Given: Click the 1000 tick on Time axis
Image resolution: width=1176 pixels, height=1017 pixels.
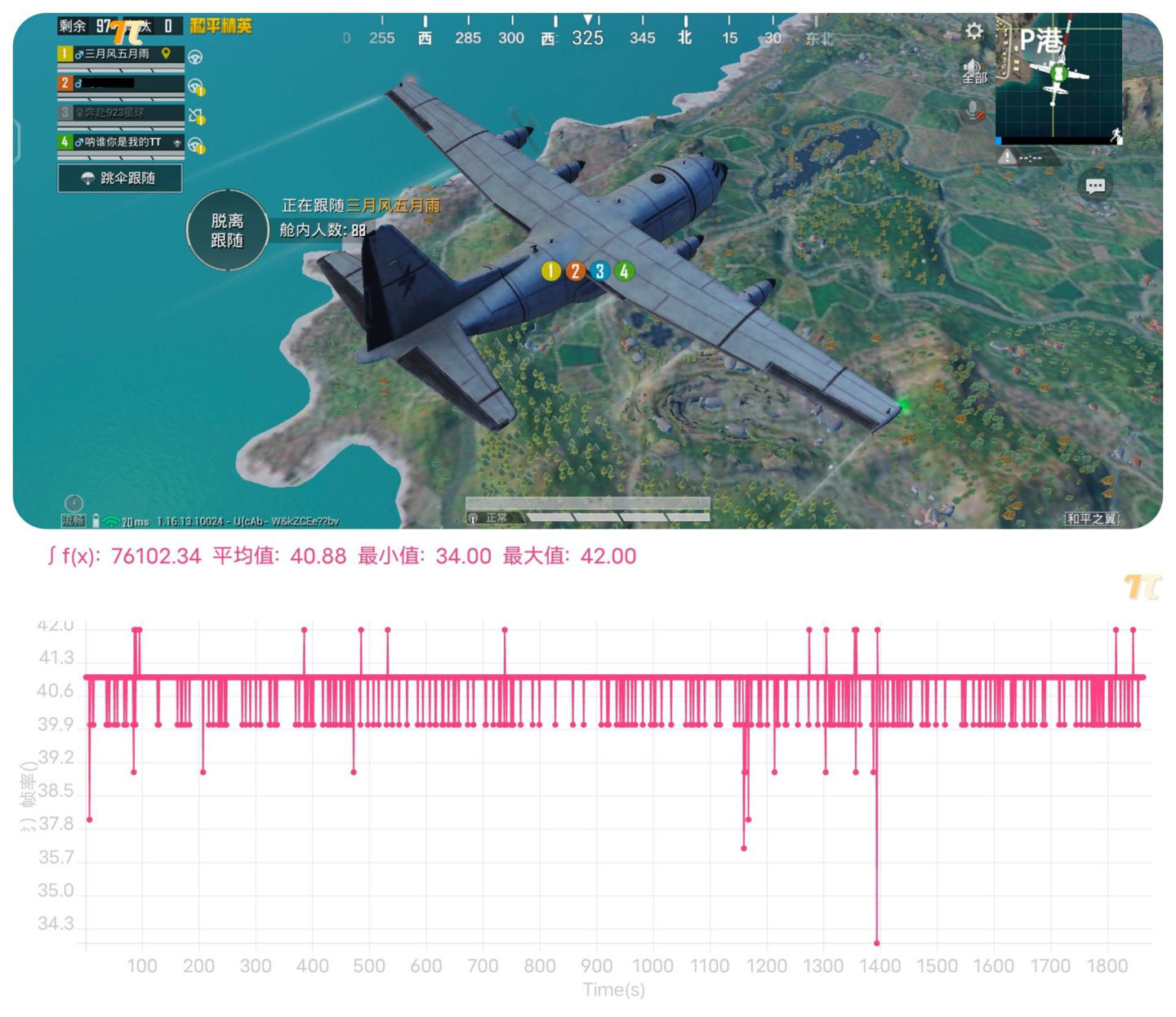Looking at the screenshot, I should coord(653,966).
